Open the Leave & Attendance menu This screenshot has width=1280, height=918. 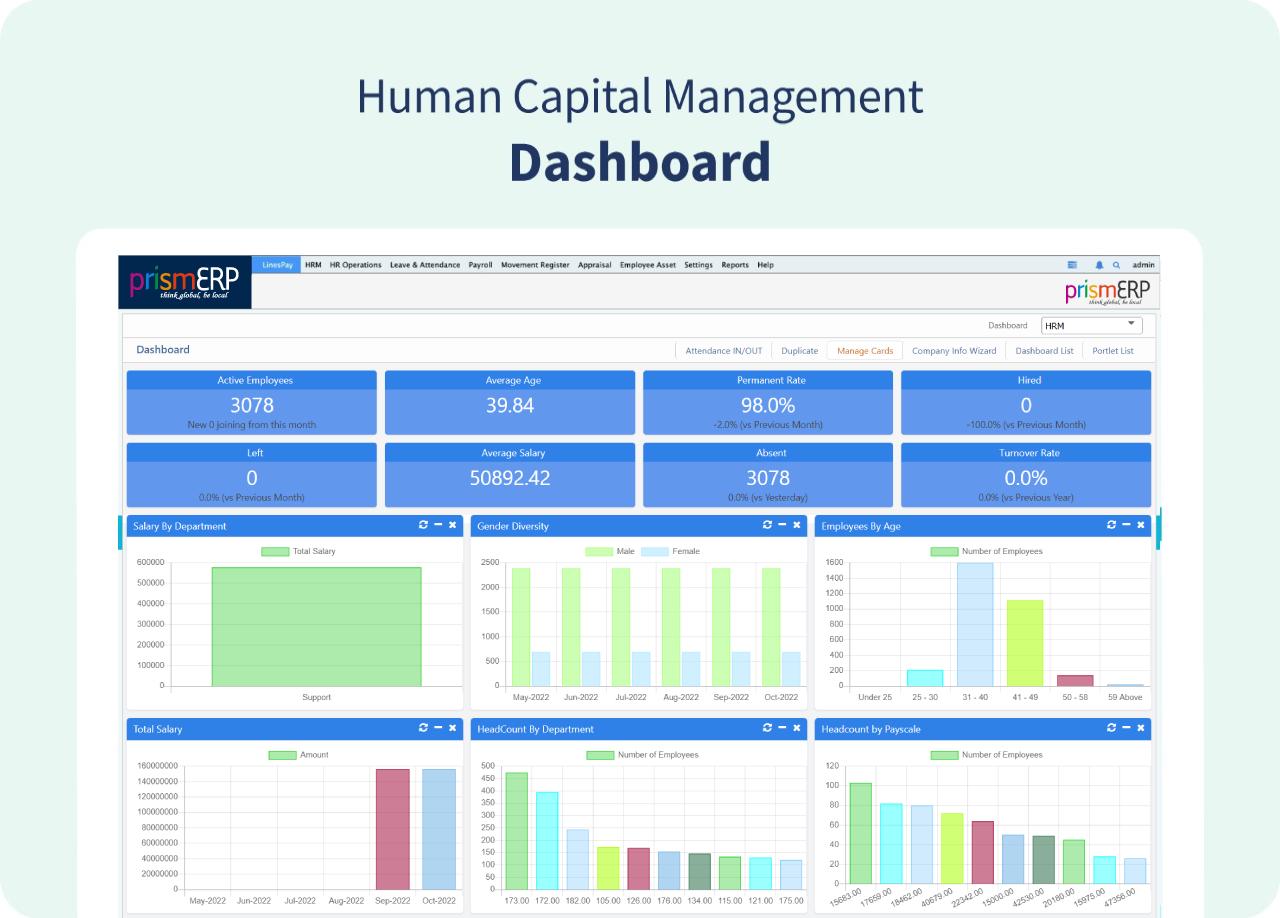(425, 265)
